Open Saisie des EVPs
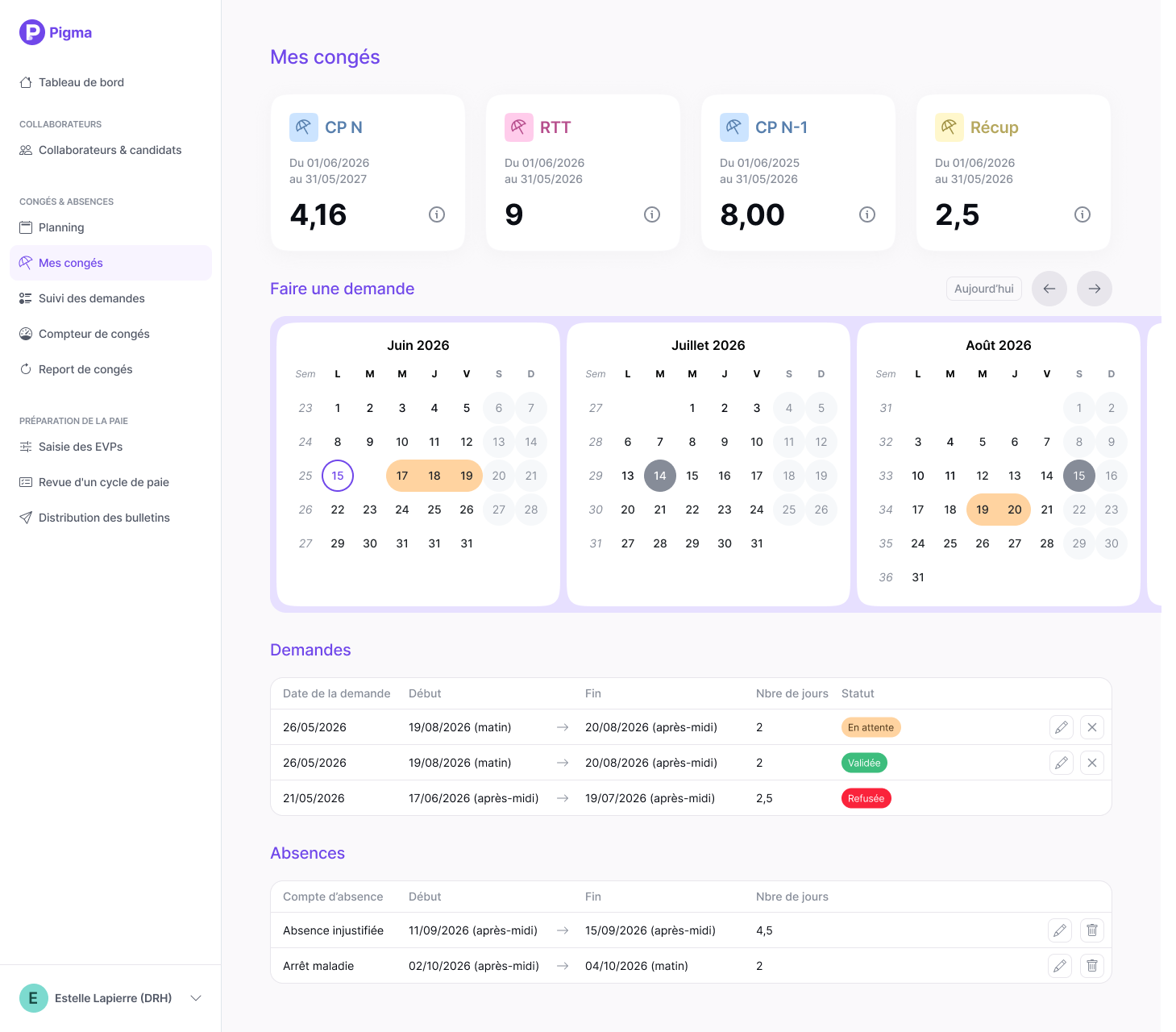This screenshot has height=1032, width=1176. (110, 447)
